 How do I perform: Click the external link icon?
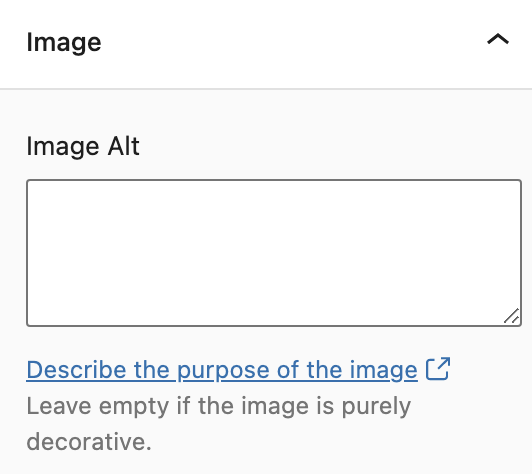pos(438,368)
